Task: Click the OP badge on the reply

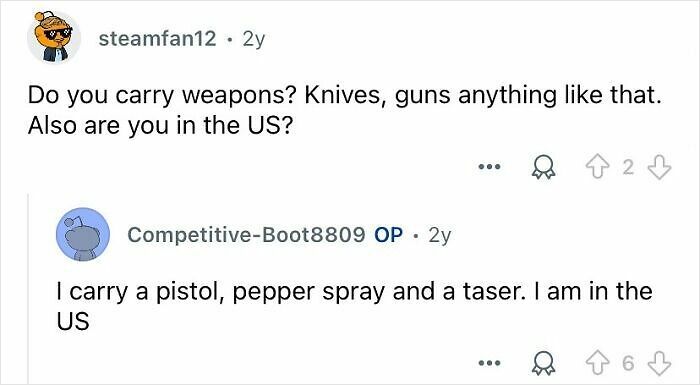Action: (x=388, y=234)
